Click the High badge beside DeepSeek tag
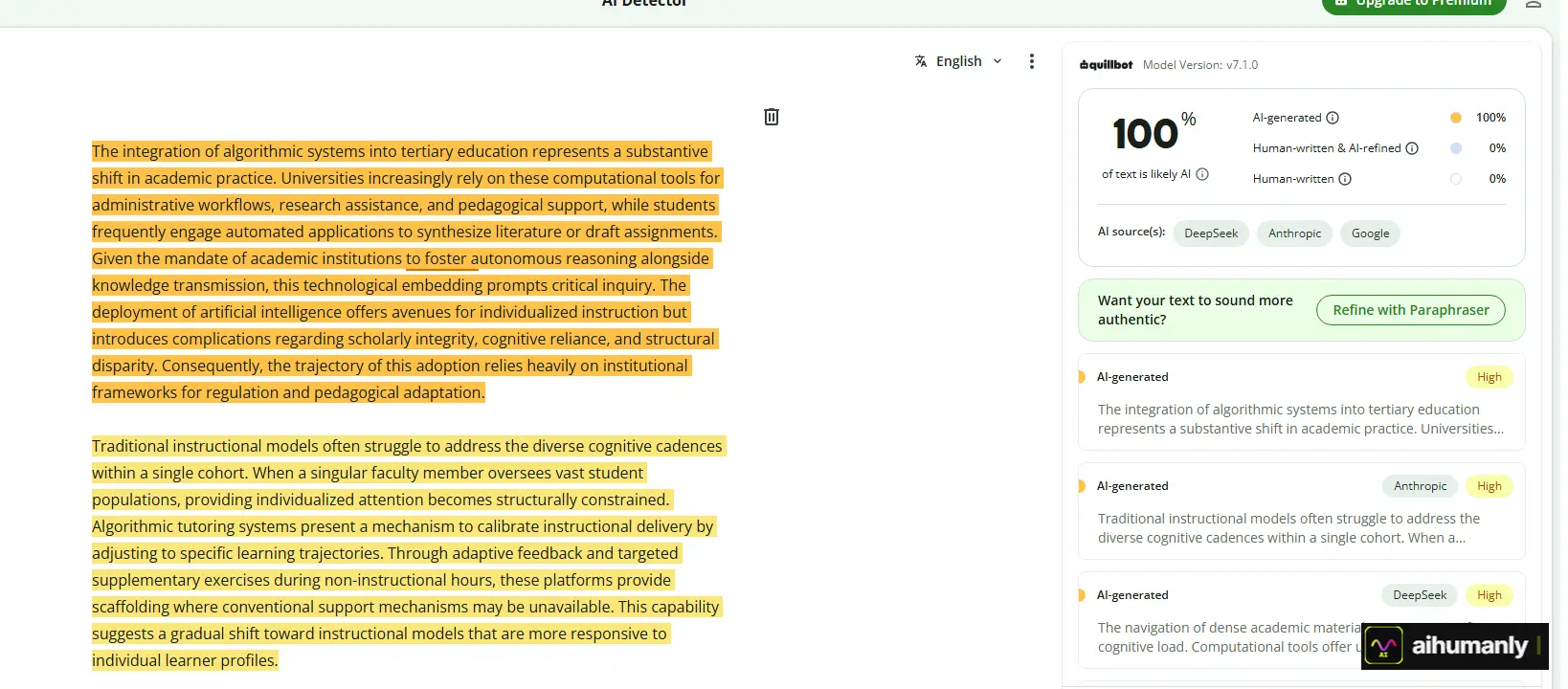Screen dimensions: 1568x689 pyautogui.click(x=1490, y=595)
